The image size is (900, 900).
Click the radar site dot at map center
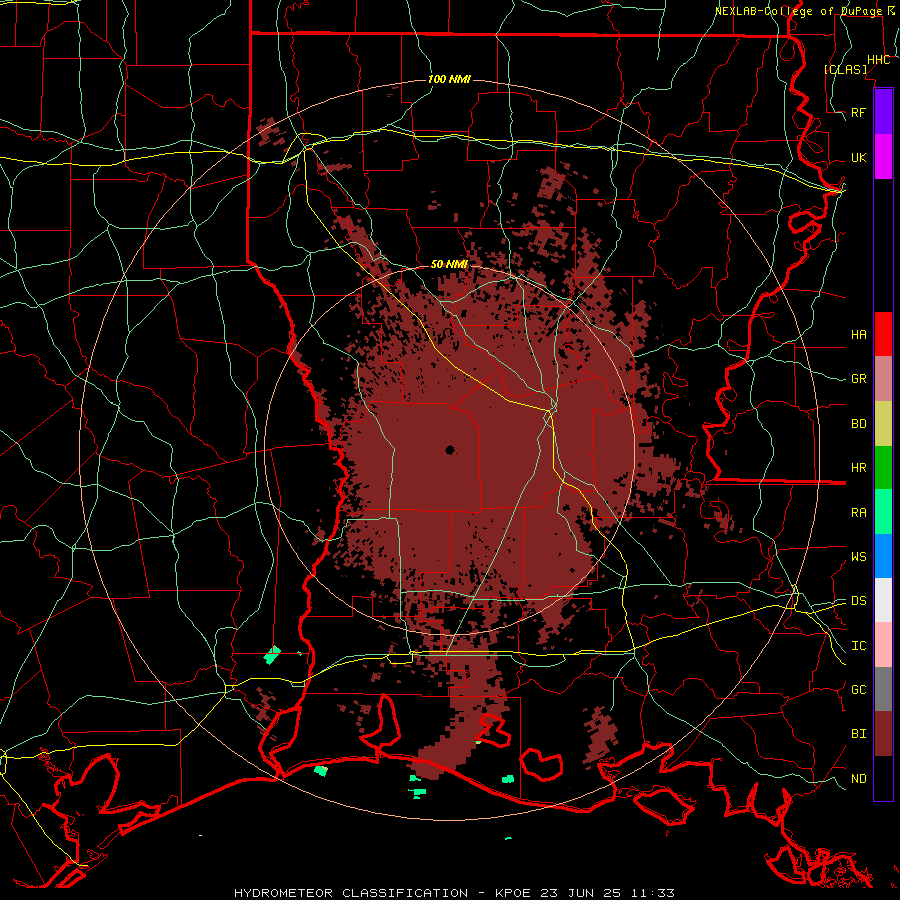pos(450,450)
